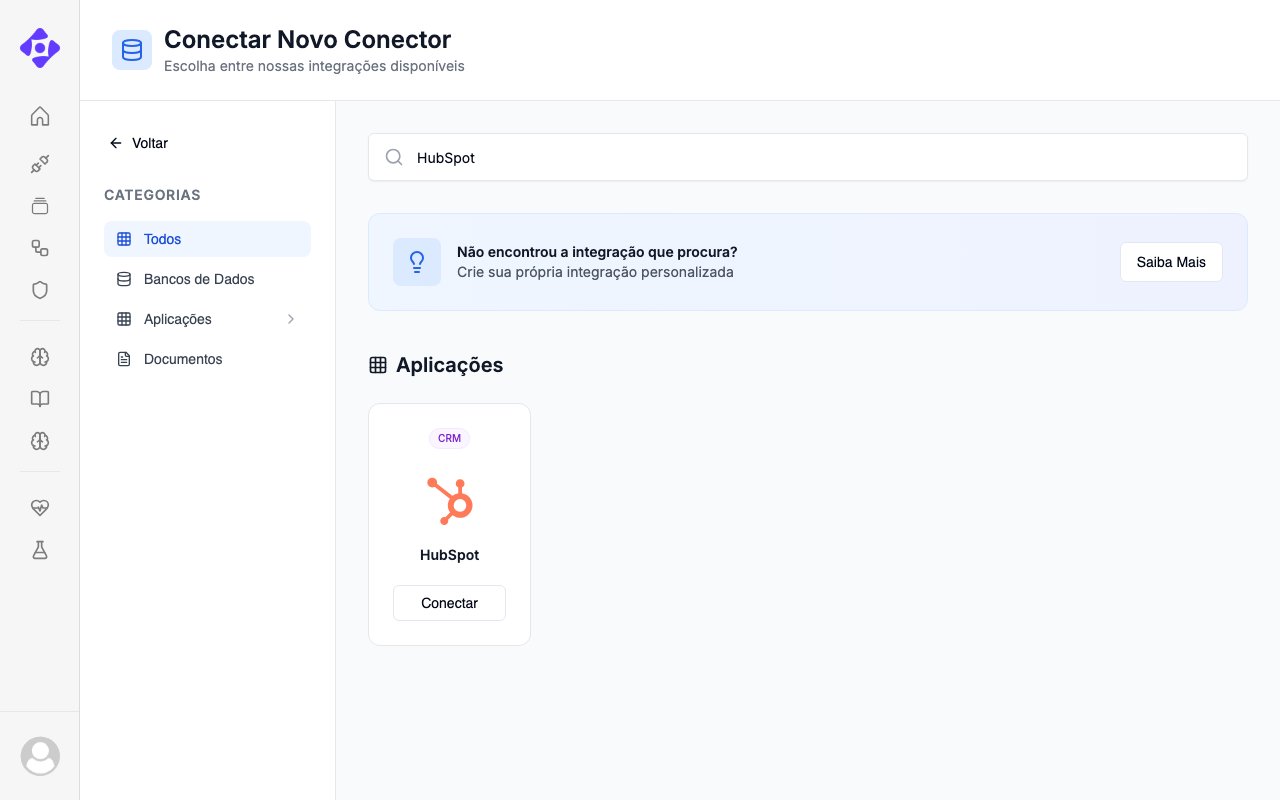Open the open-book icon in the sidebar
The image size is (1280, 800).
(40, 399)
